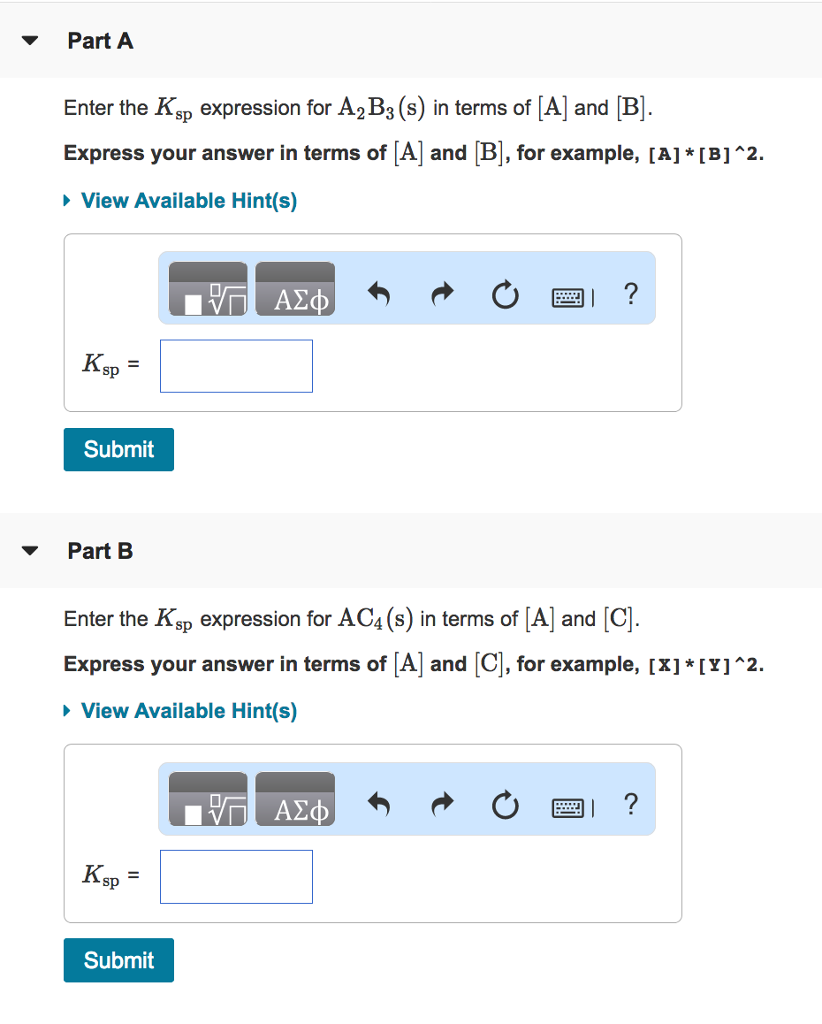This screenshot has width=822, height=1024.
Task: Open the square root template menu in Part B
Action: pos(207,800)
